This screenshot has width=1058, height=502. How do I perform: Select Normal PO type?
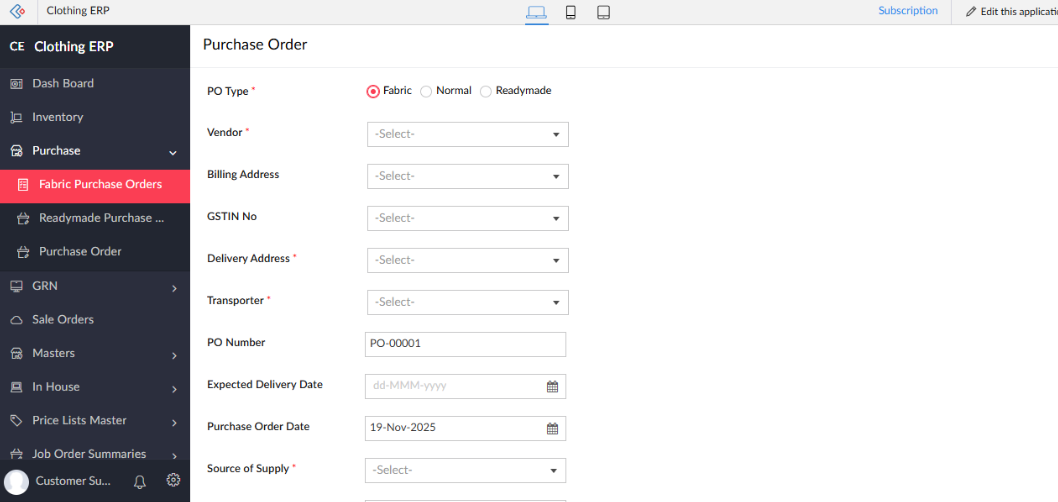click(426, 91)
